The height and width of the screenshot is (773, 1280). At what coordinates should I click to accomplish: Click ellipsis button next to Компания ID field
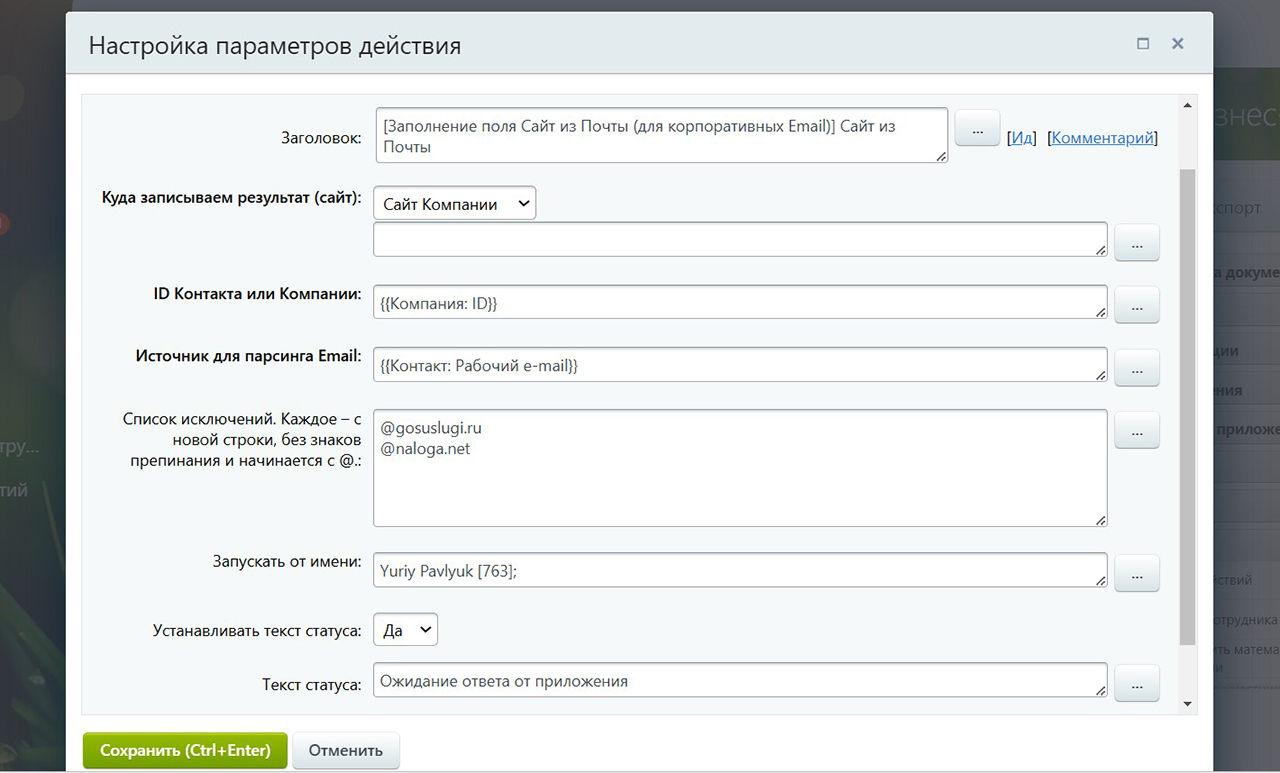coord(1136,306)
